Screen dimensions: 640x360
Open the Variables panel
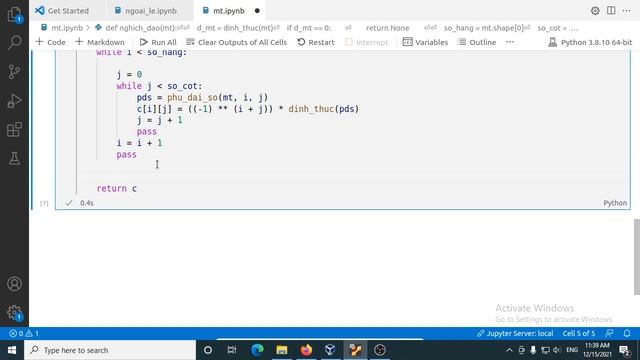[425, 42]
